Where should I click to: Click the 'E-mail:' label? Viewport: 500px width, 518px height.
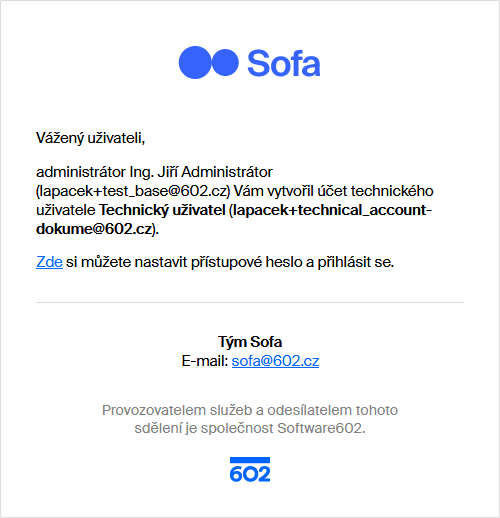pos(205,361)
